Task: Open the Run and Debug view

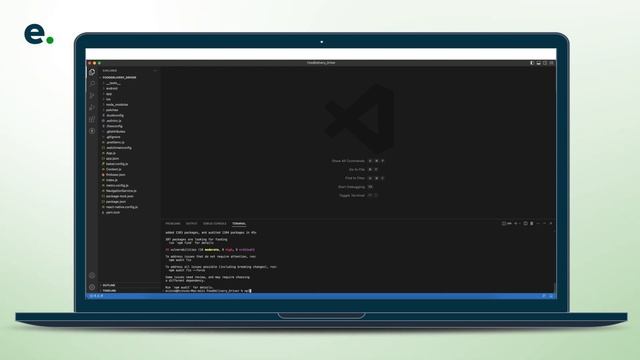Action: (x=92, y=107)
